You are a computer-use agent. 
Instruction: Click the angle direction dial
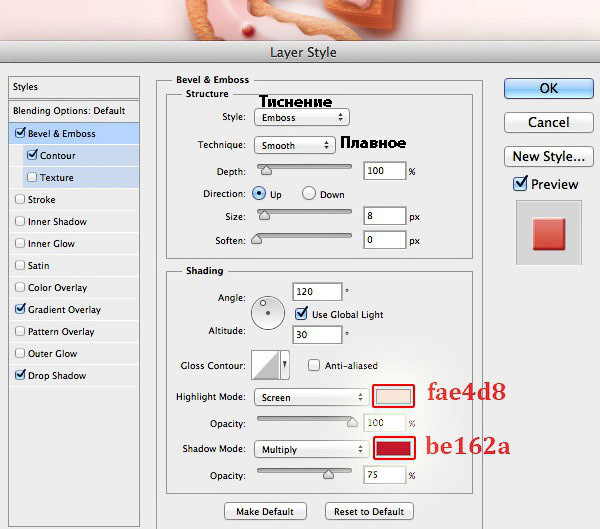point(268,313)
